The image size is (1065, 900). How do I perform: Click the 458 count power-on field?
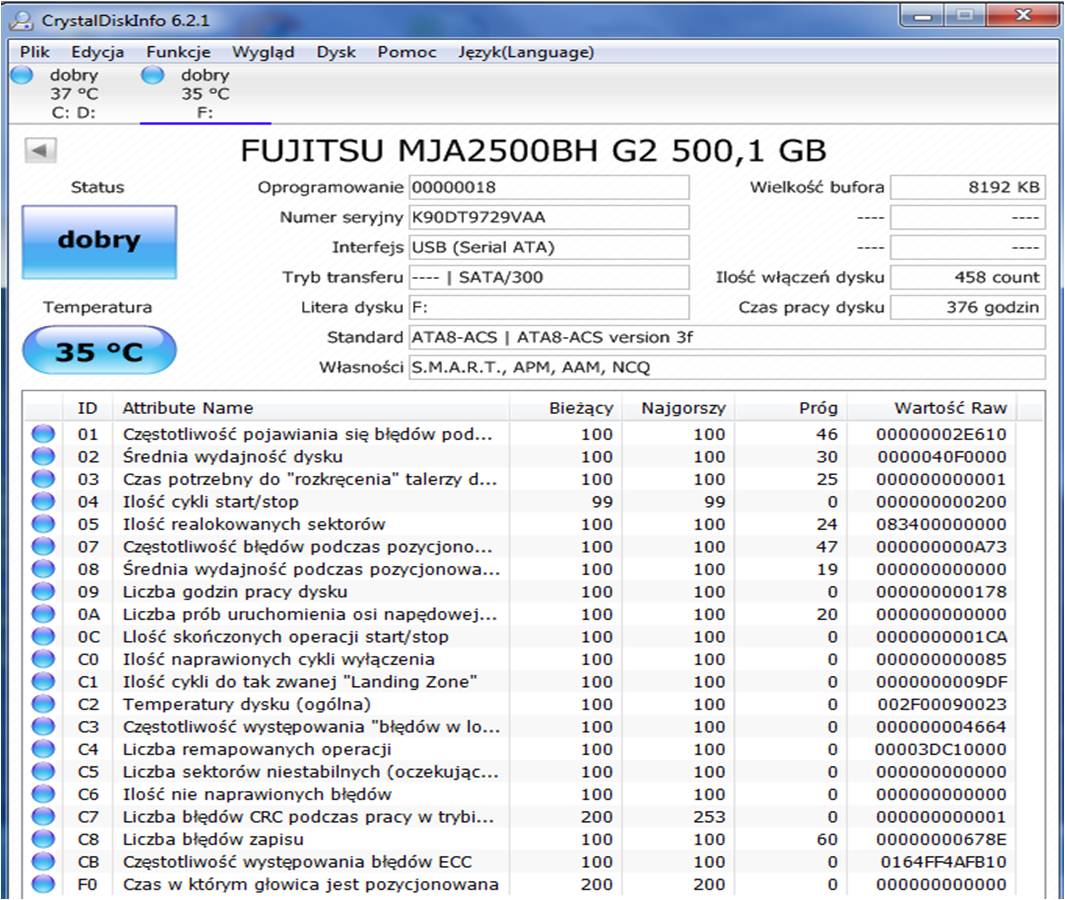(968, 277)
